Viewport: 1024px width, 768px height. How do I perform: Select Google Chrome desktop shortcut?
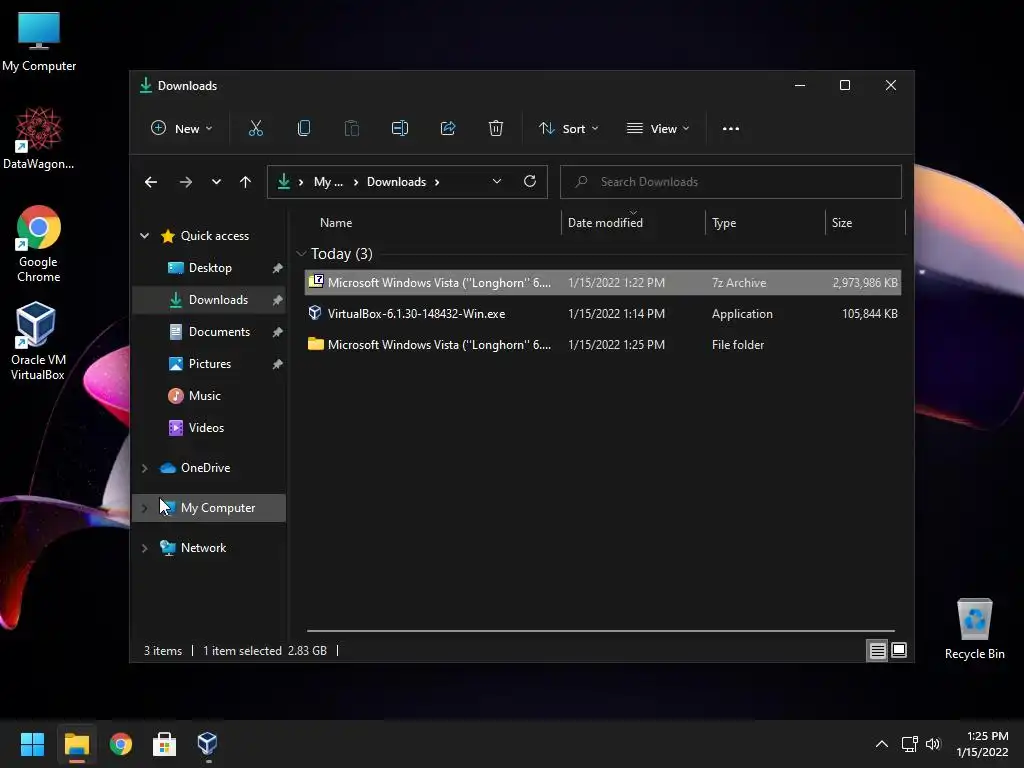click(x=39, y=244)
